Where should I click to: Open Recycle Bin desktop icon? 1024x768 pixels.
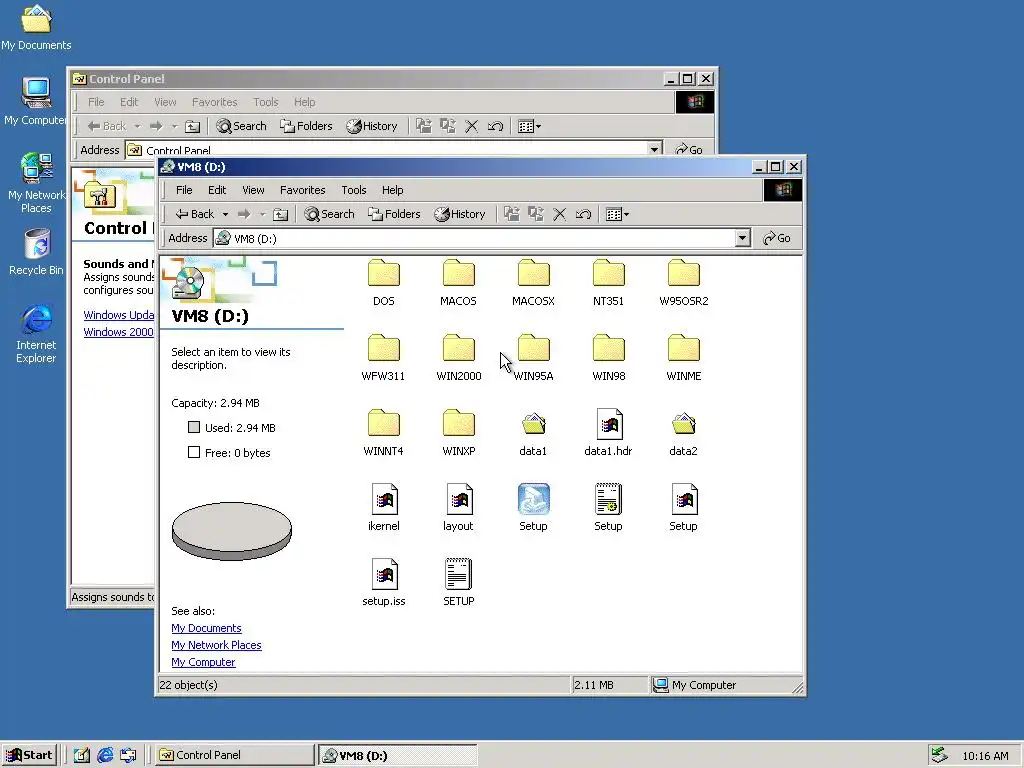point(37,252)
